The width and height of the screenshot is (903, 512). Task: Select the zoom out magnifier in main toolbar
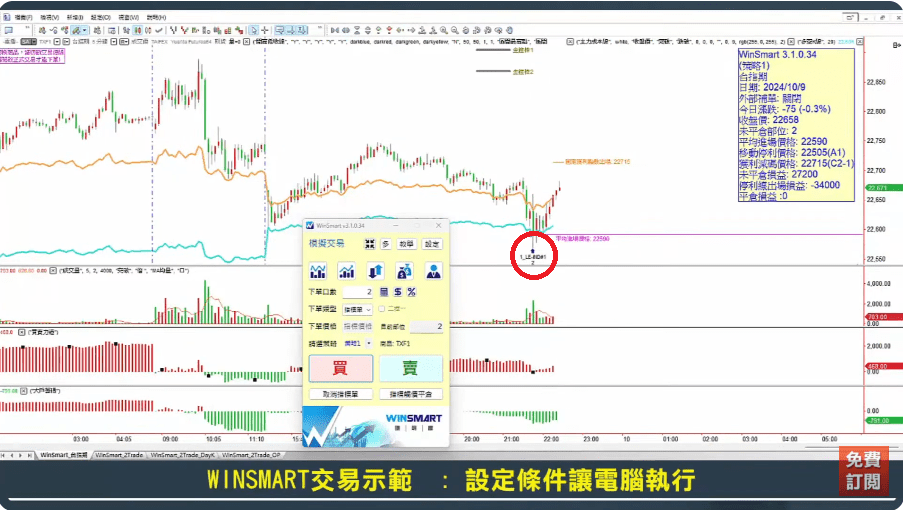point(455,30)
